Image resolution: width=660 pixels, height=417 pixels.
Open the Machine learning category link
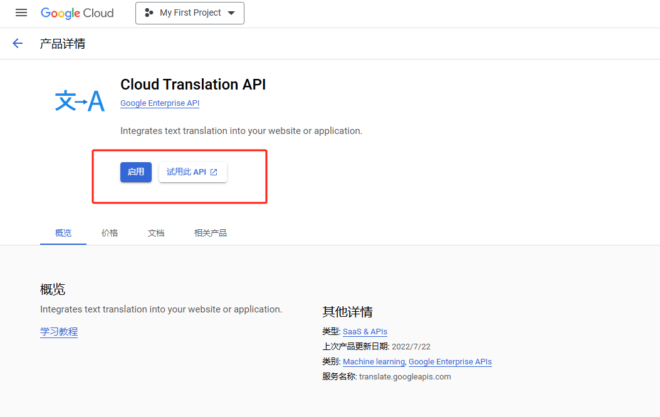point(374,361)
